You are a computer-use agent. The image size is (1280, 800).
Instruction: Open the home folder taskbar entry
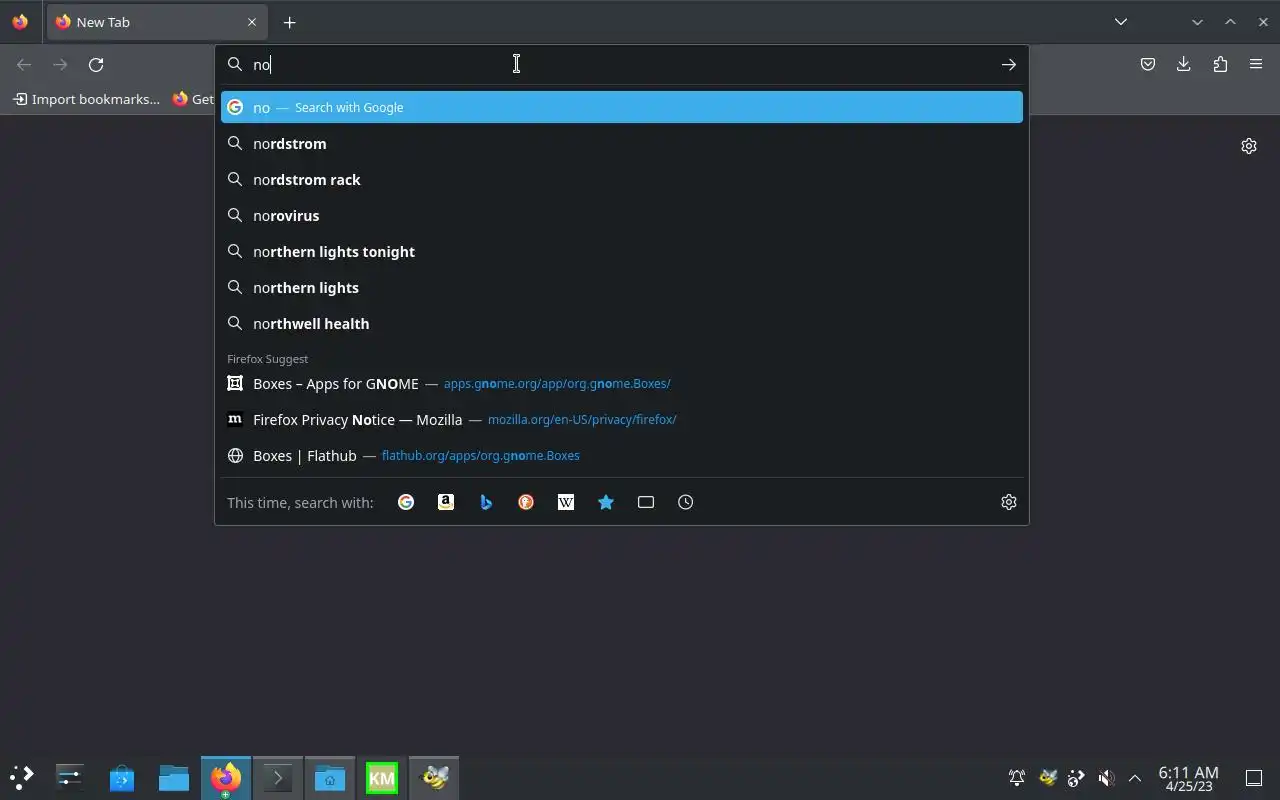click(x=330, y=777)
